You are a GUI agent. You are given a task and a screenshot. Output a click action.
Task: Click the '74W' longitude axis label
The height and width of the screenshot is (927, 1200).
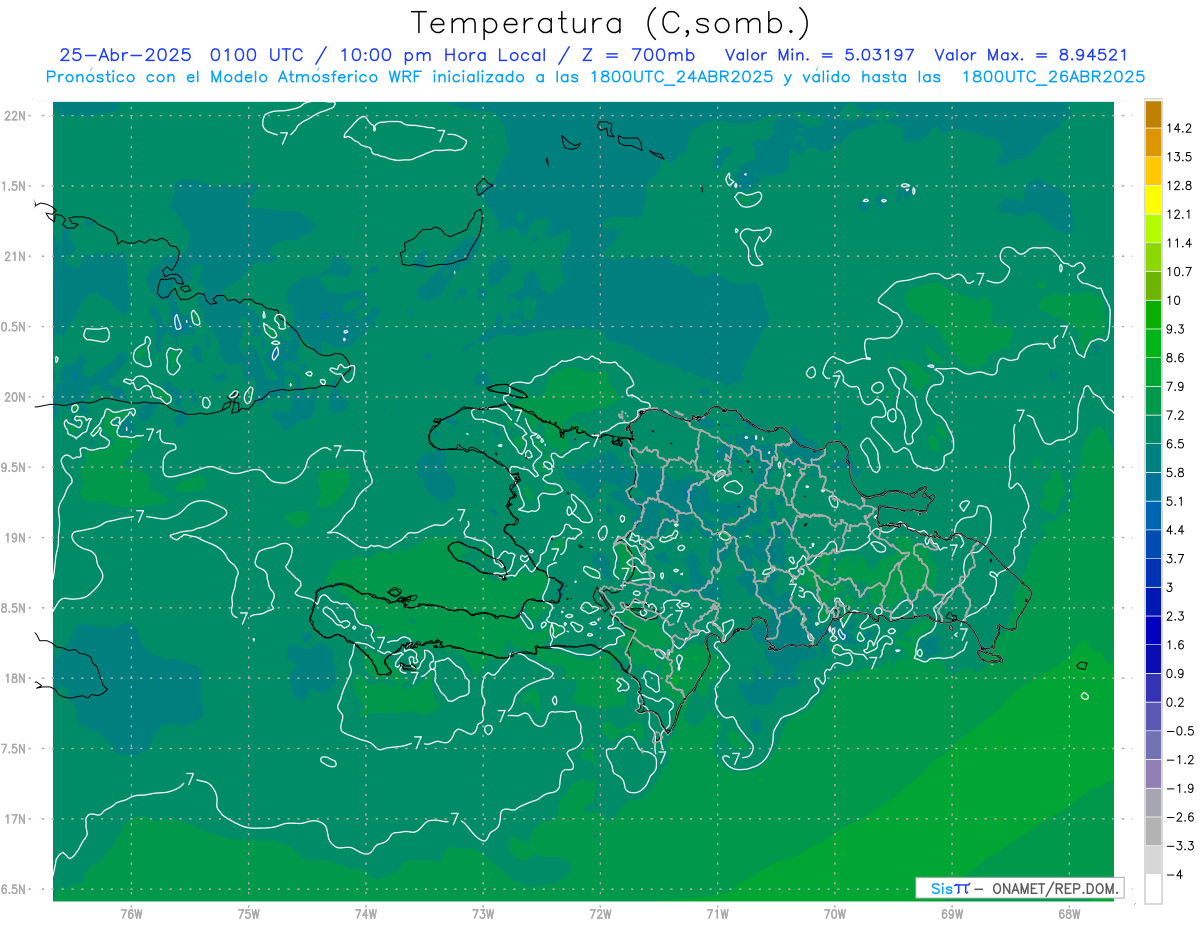[x=366, y=914]
